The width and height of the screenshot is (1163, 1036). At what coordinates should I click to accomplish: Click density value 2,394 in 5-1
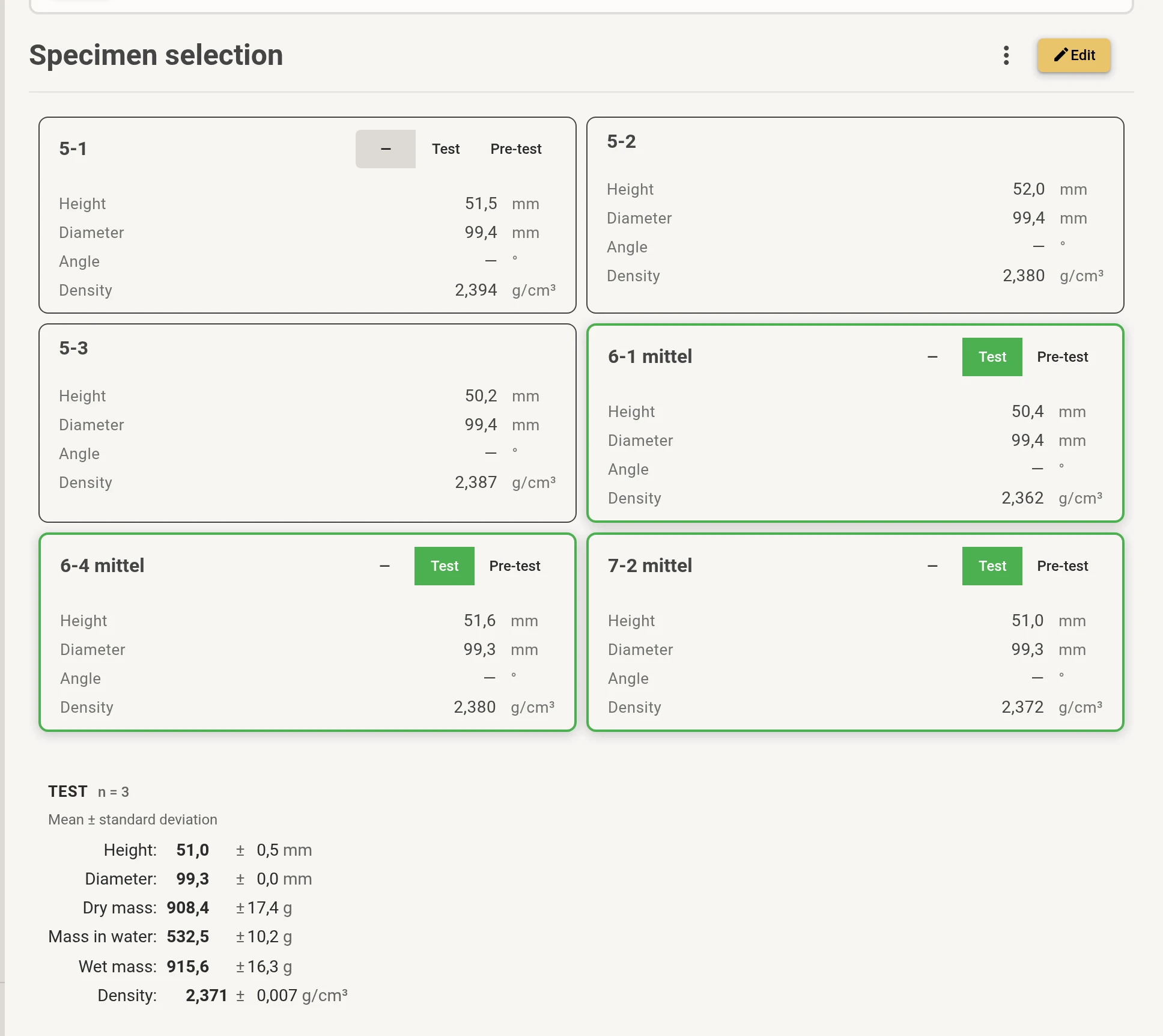point(476,290)
